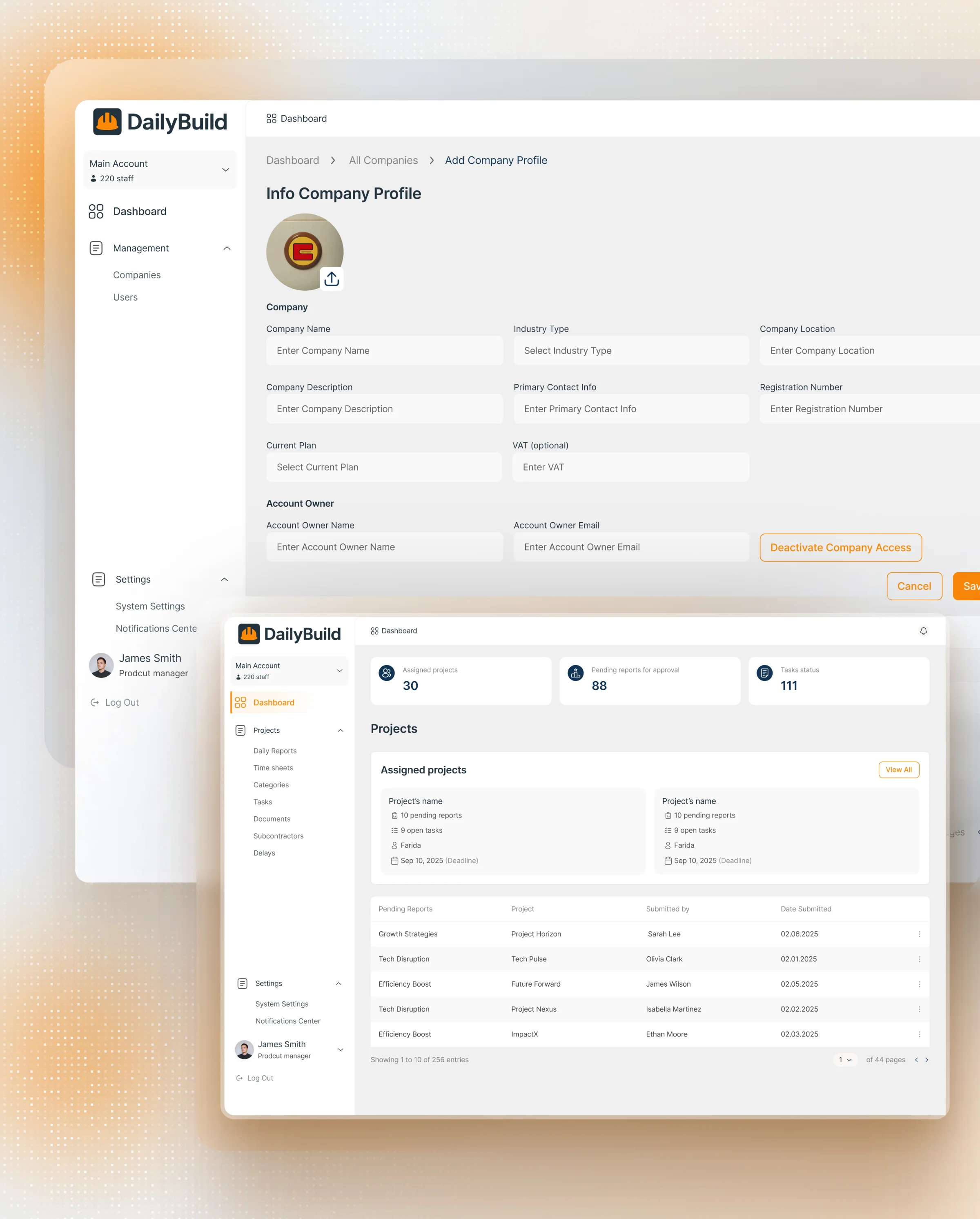Open row menu for Tech Pulse report
Viewport: 980px width, 1219px height.
[x=919, y=960]
